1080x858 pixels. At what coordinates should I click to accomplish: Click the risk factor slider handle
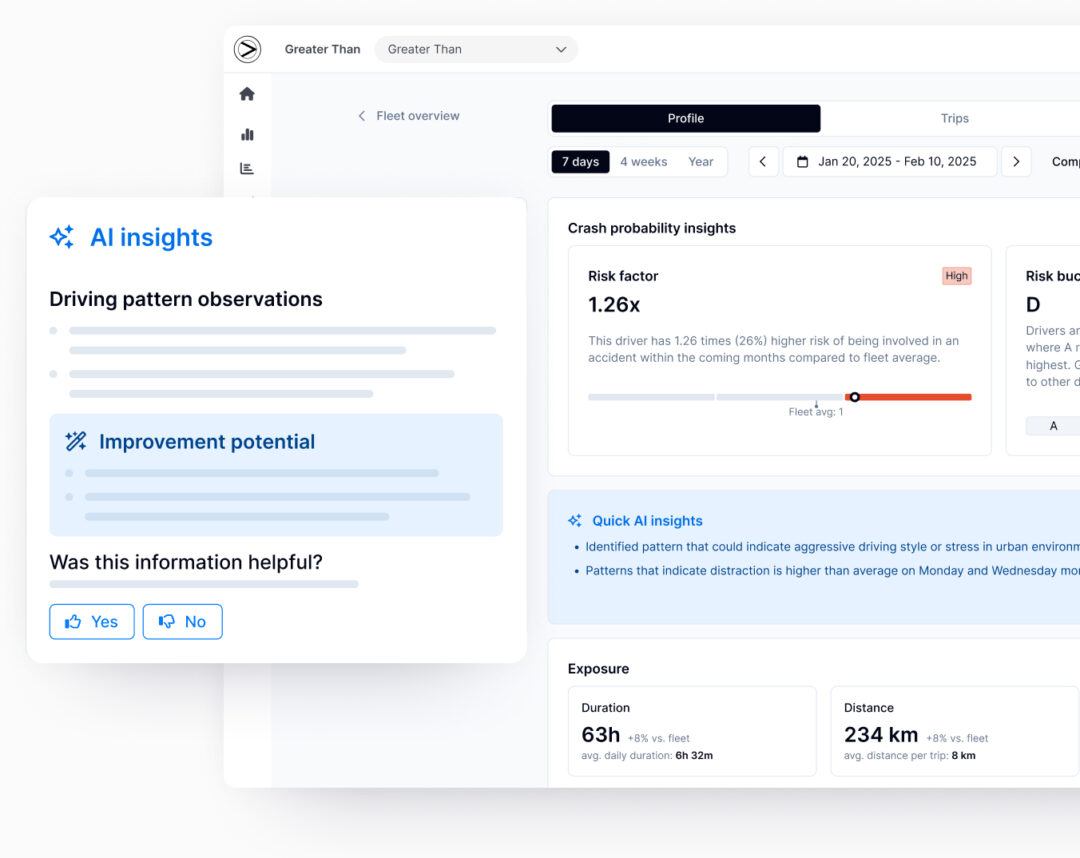coord(854,396)
